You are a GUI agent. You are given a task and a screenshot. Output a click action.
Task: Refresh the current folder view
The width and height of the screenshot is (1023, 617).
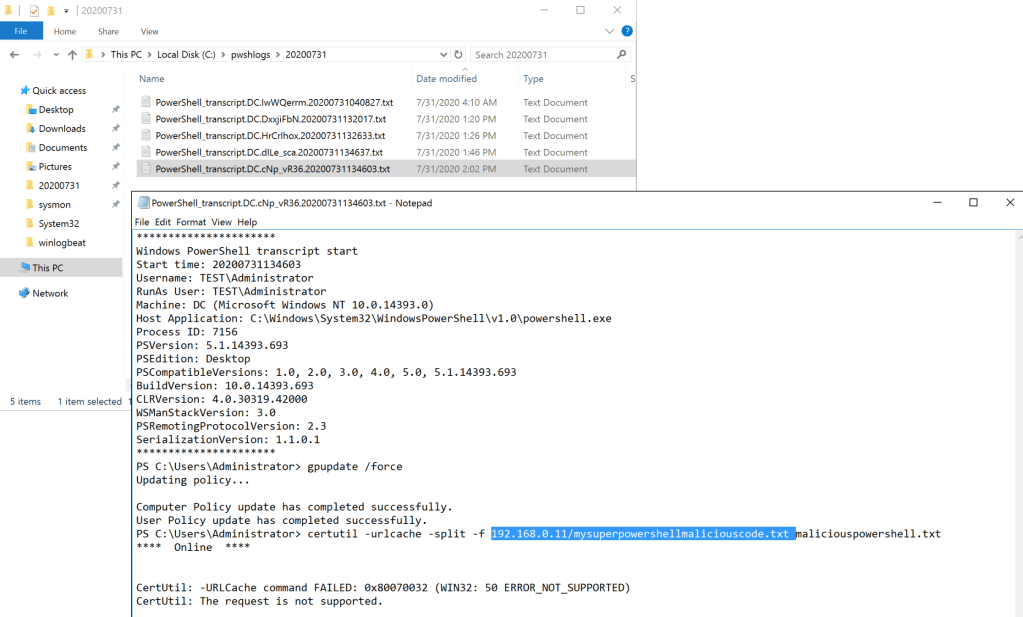pyautogui.click(x=459, y=55)
